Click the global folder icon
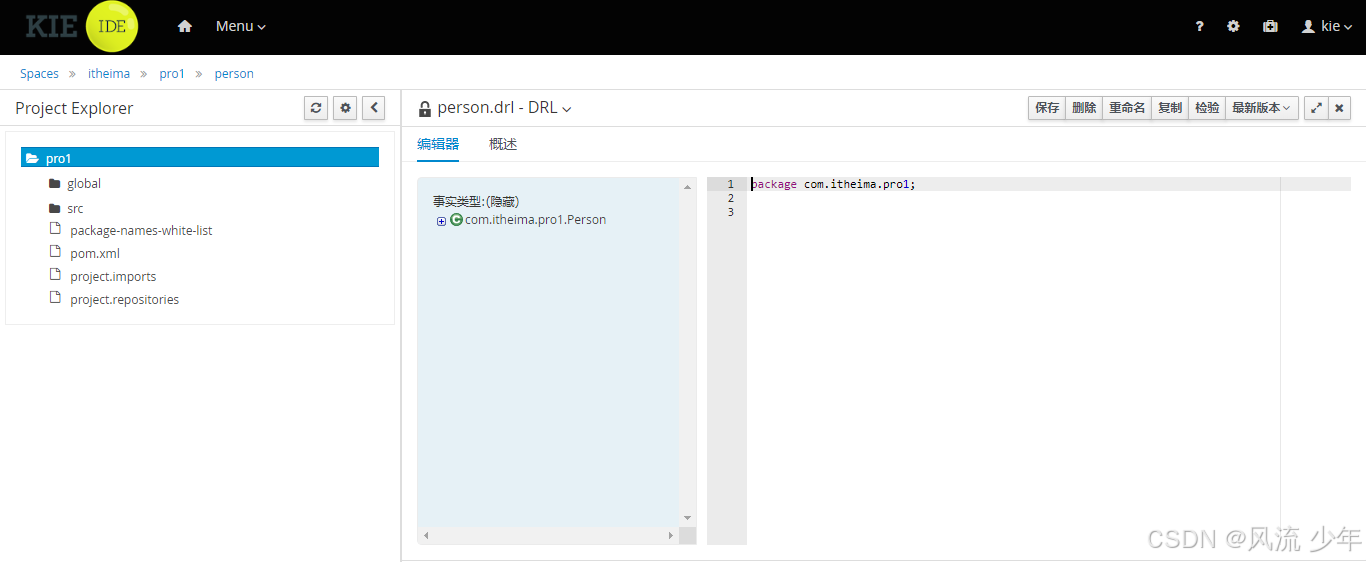Screen dimensions: 1366x562 tap(54, 184)
